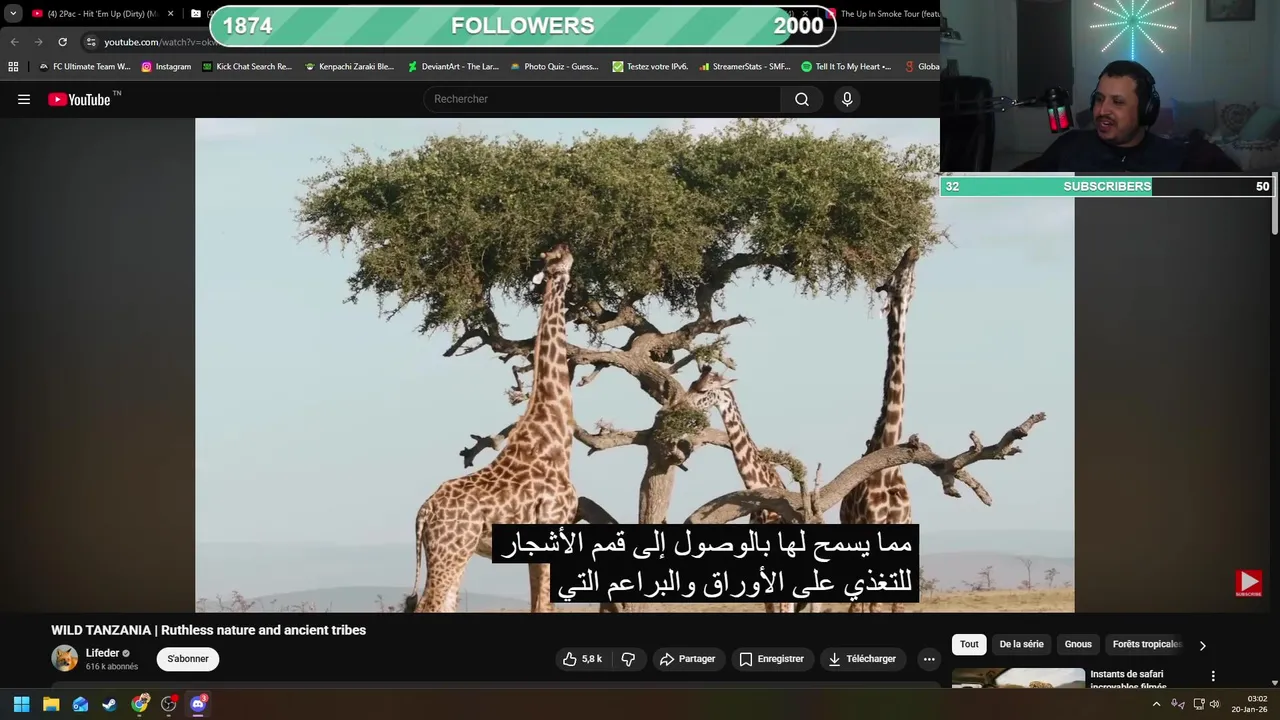This screenshot has height=720, width=1280.
Task: Open the Lifeder channel name link
Action: [x=102, y=653]
